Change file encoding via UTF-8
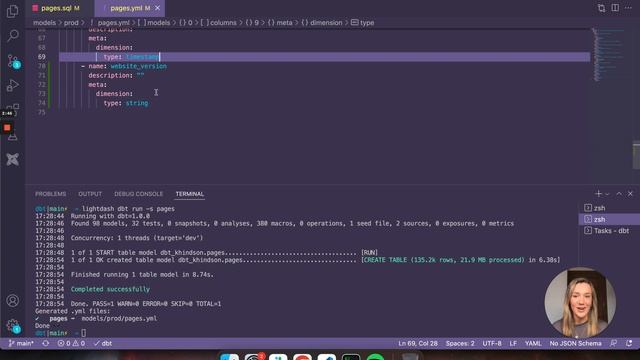Viewport: 640px width, 360px height. (492, 344)
